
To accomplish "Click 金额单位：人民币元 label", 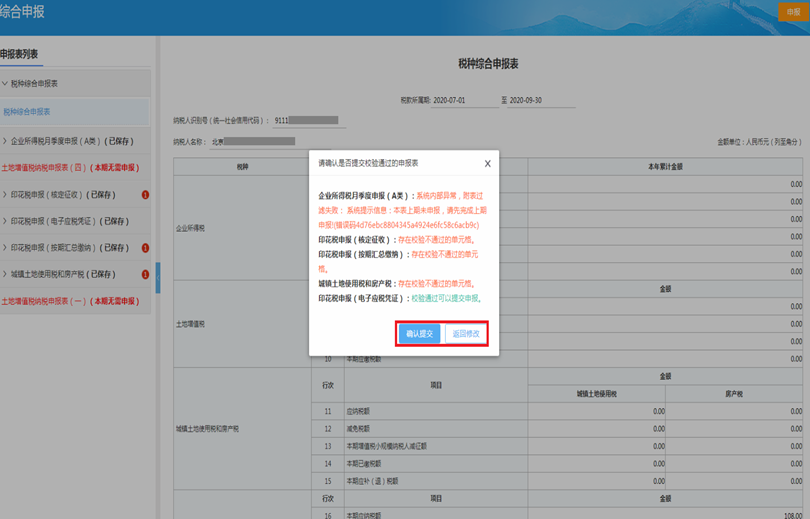I will click(759, 142).
